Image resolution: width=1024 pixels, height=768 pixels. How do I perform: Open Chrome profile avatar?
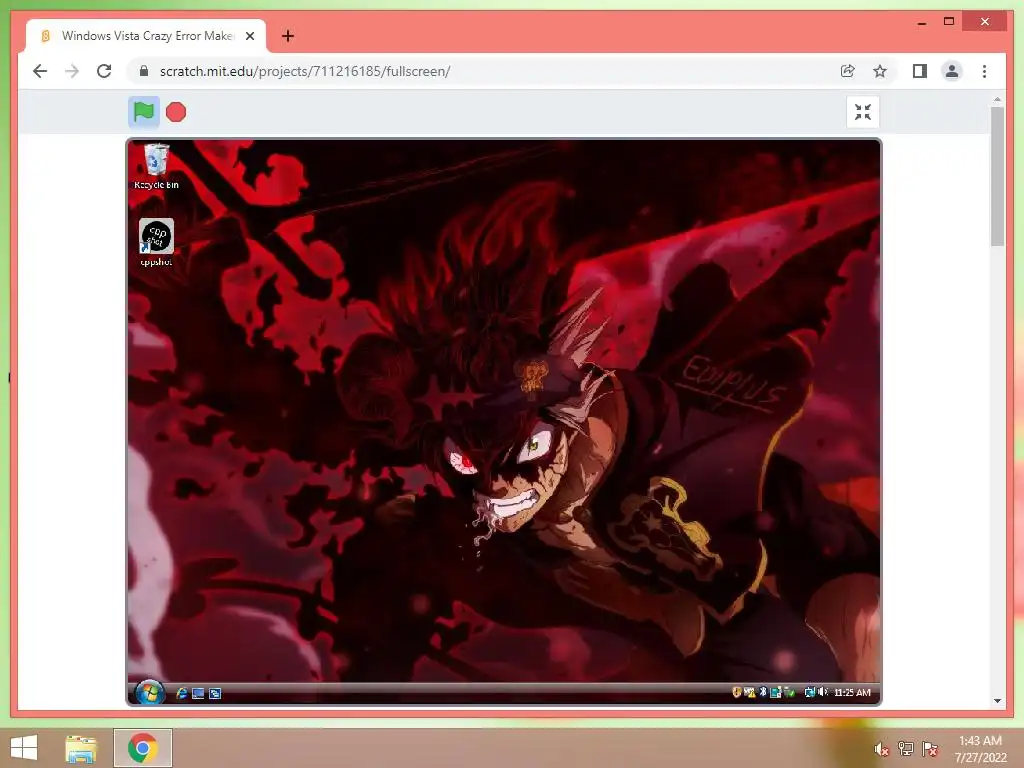point(952,71)
